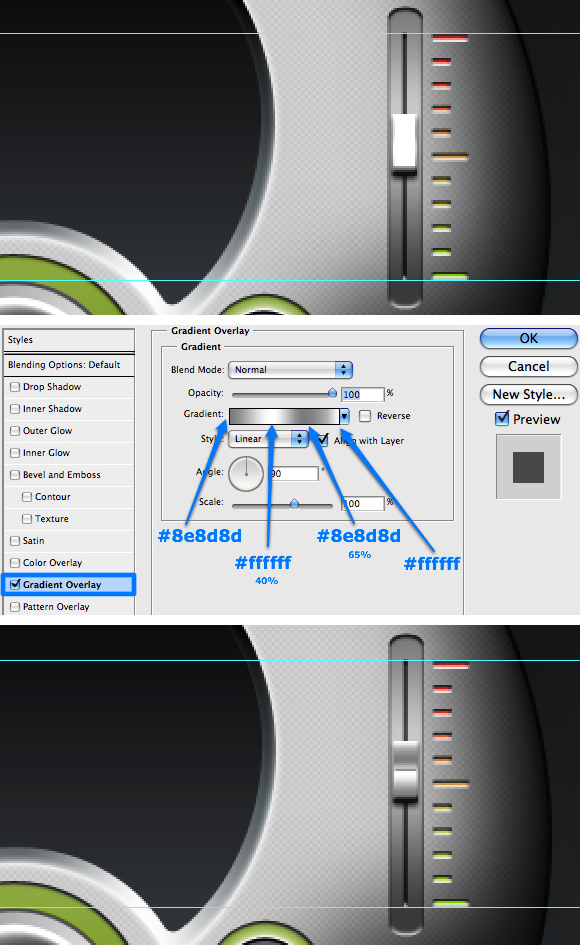Click the New Style... button
This screenshot has height=945, width=580.
[x=528, y=395]
